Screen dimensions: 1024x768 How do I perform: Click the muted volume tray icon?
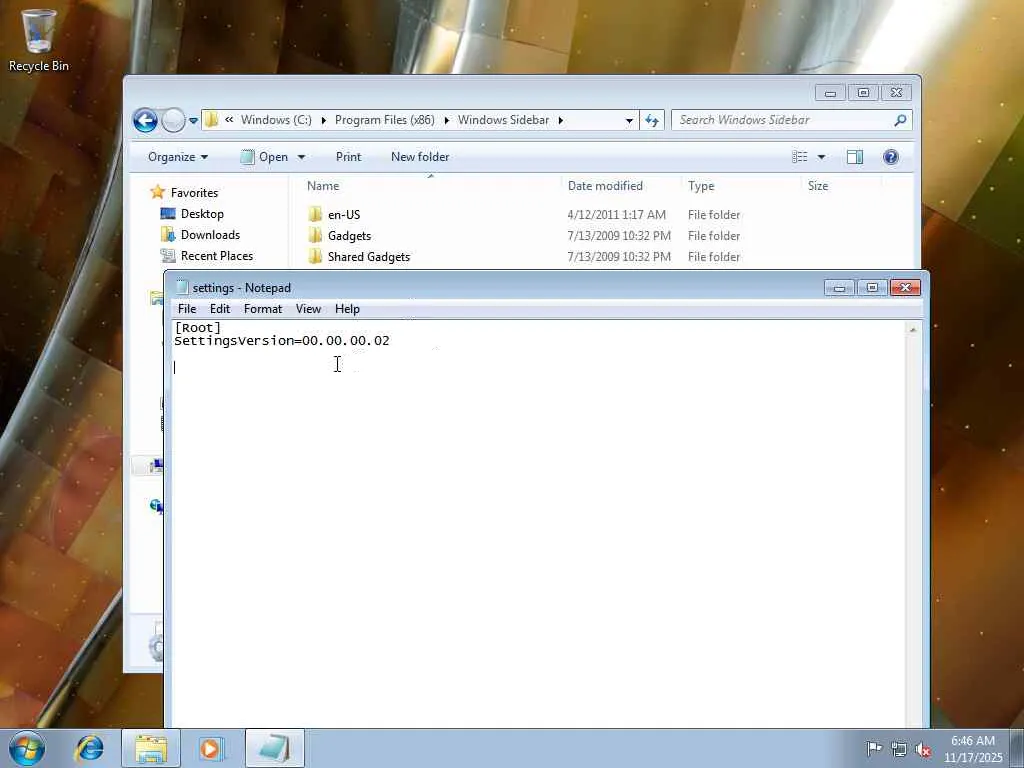pyautogui.click(x=923, y=749)
